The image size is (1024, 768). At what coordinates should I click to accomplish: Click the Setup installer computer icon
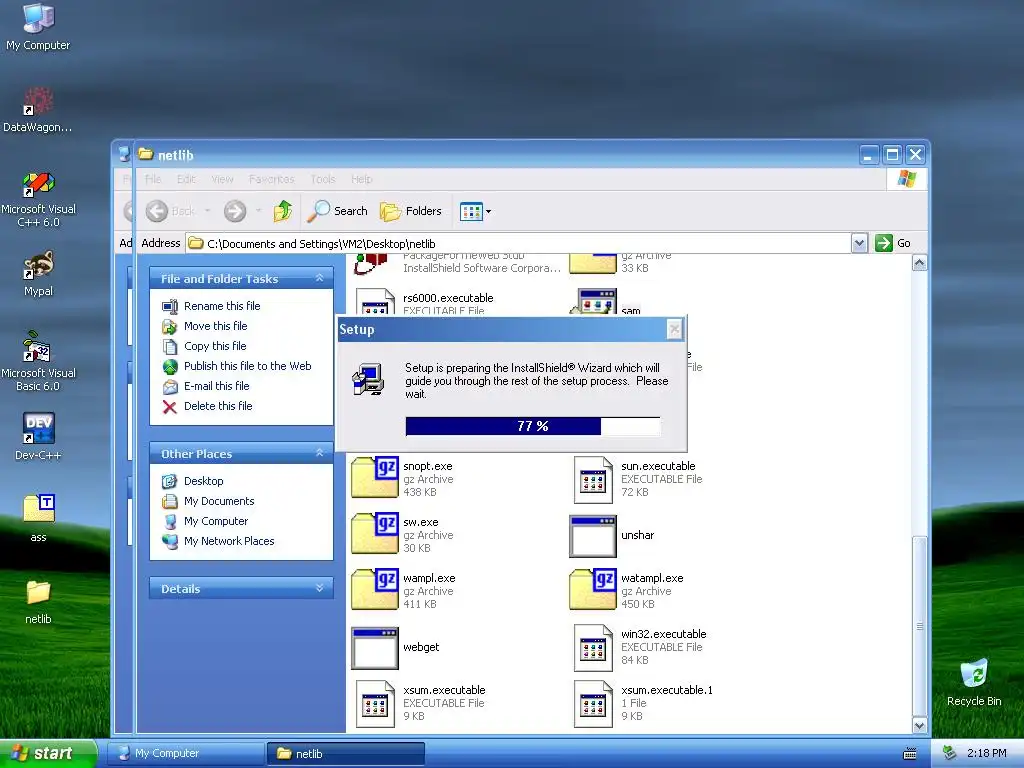tap(369, 379)
